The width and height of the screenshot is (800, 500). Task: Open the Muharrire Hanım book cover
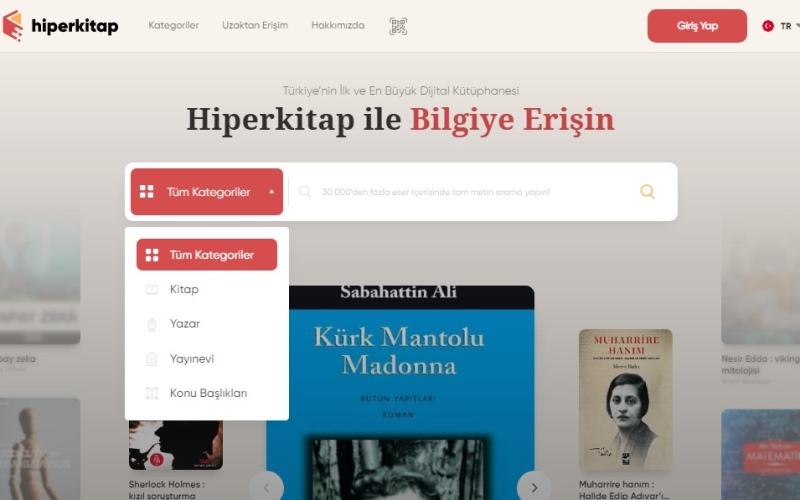click(626, 399)
